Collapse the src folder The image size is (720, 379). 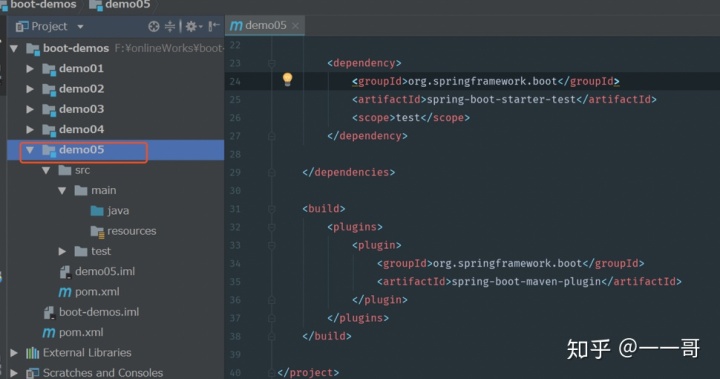click(46, 170)
